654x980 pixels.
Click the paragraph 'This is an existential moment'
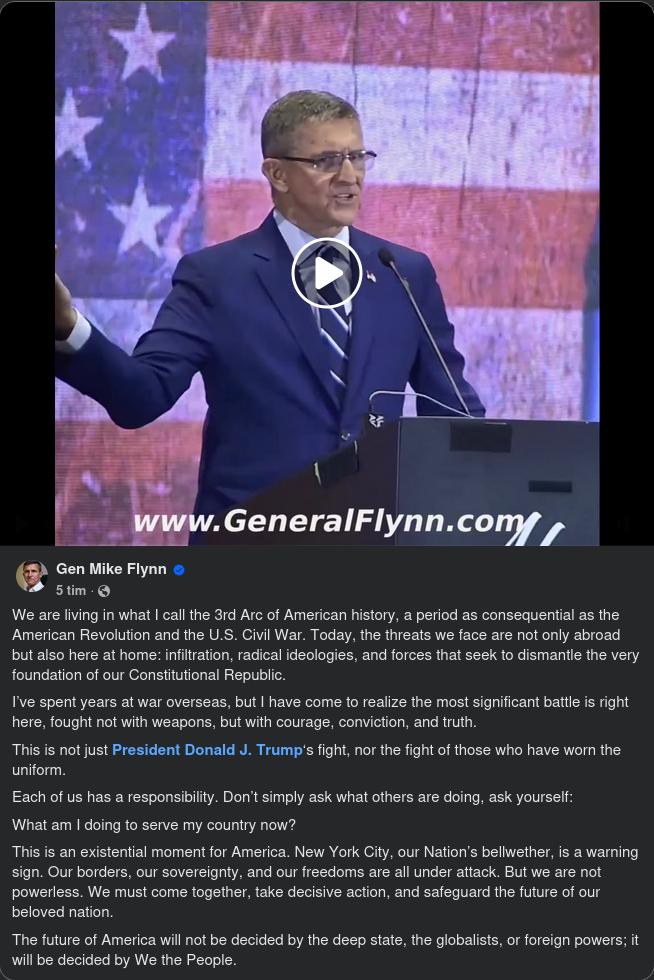coord(325,882)
